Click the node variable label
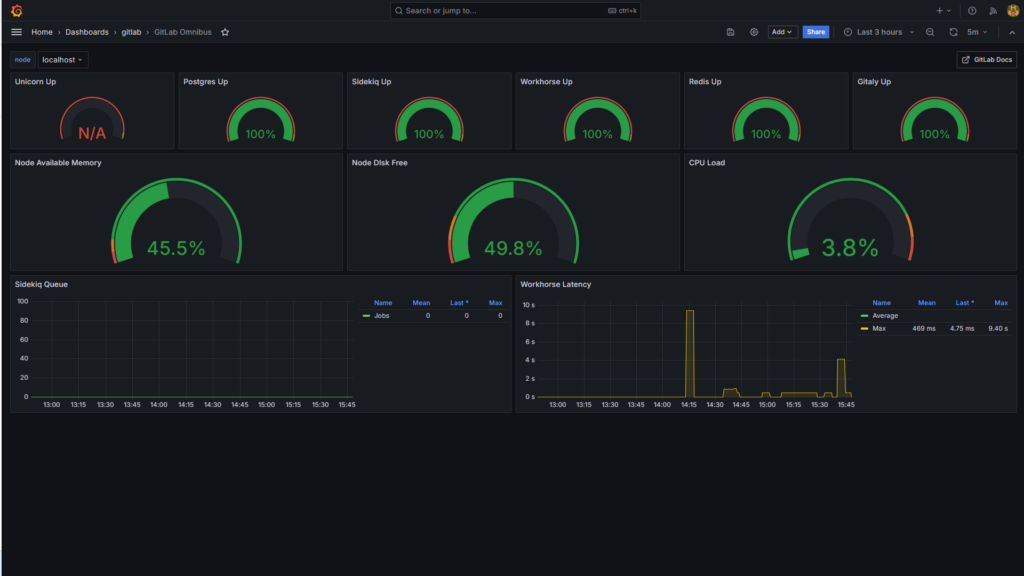Viewport: 1024px width, 576px height. pos(23,59)
